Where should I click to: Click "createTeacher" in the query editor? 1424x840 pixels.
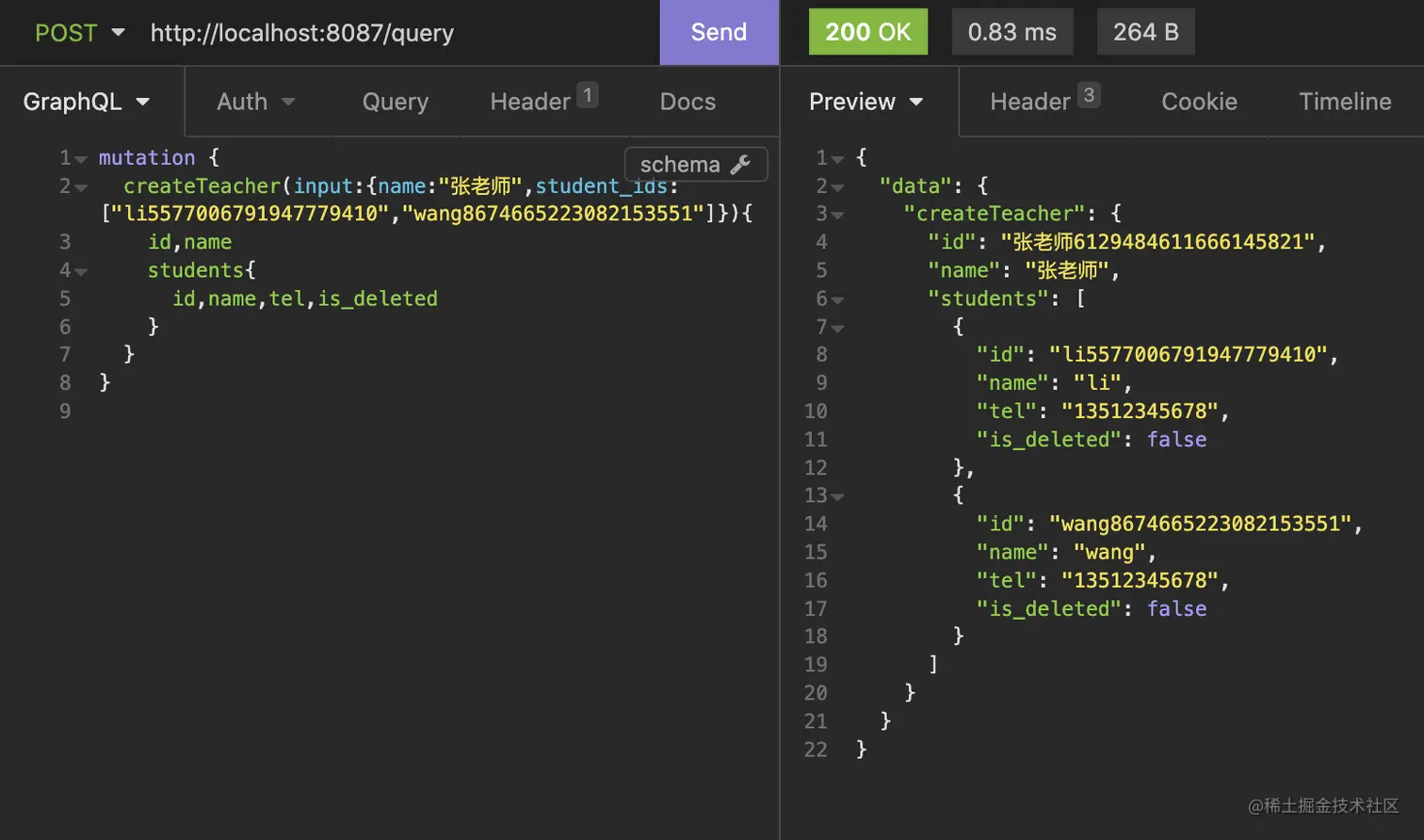[x=202, y=186]
